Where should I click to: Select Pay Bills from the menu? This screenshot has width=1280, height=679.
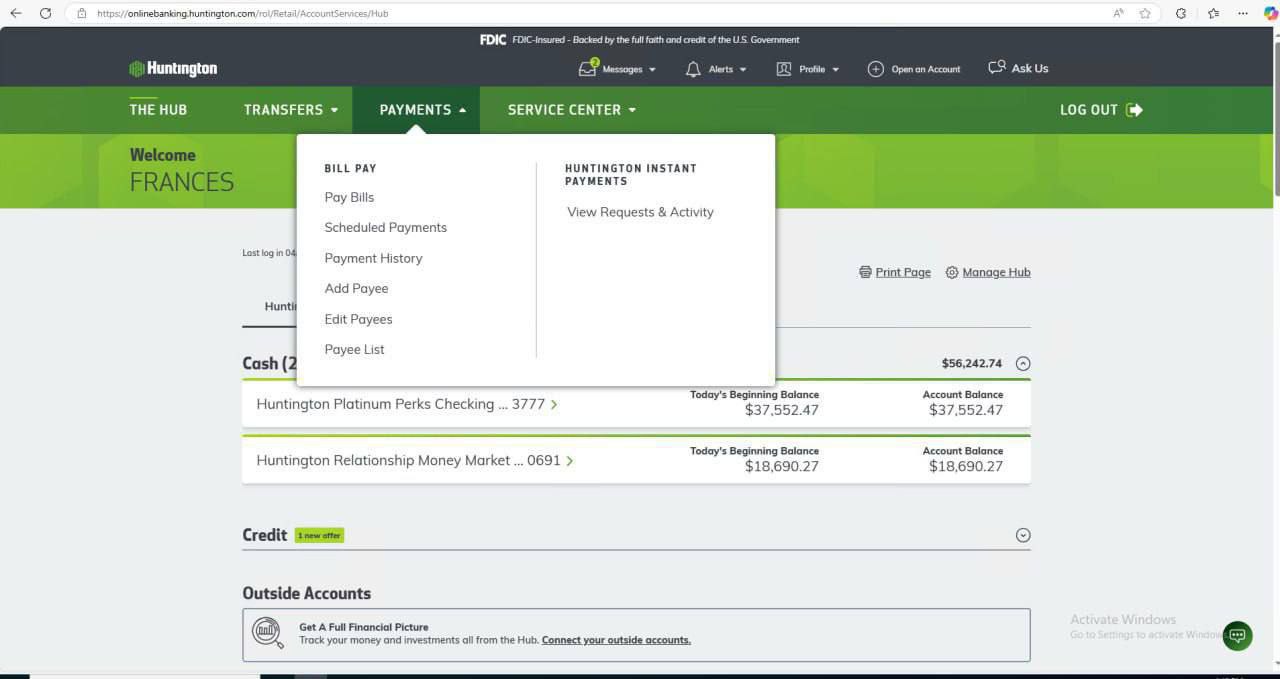[x=349, y=197]
